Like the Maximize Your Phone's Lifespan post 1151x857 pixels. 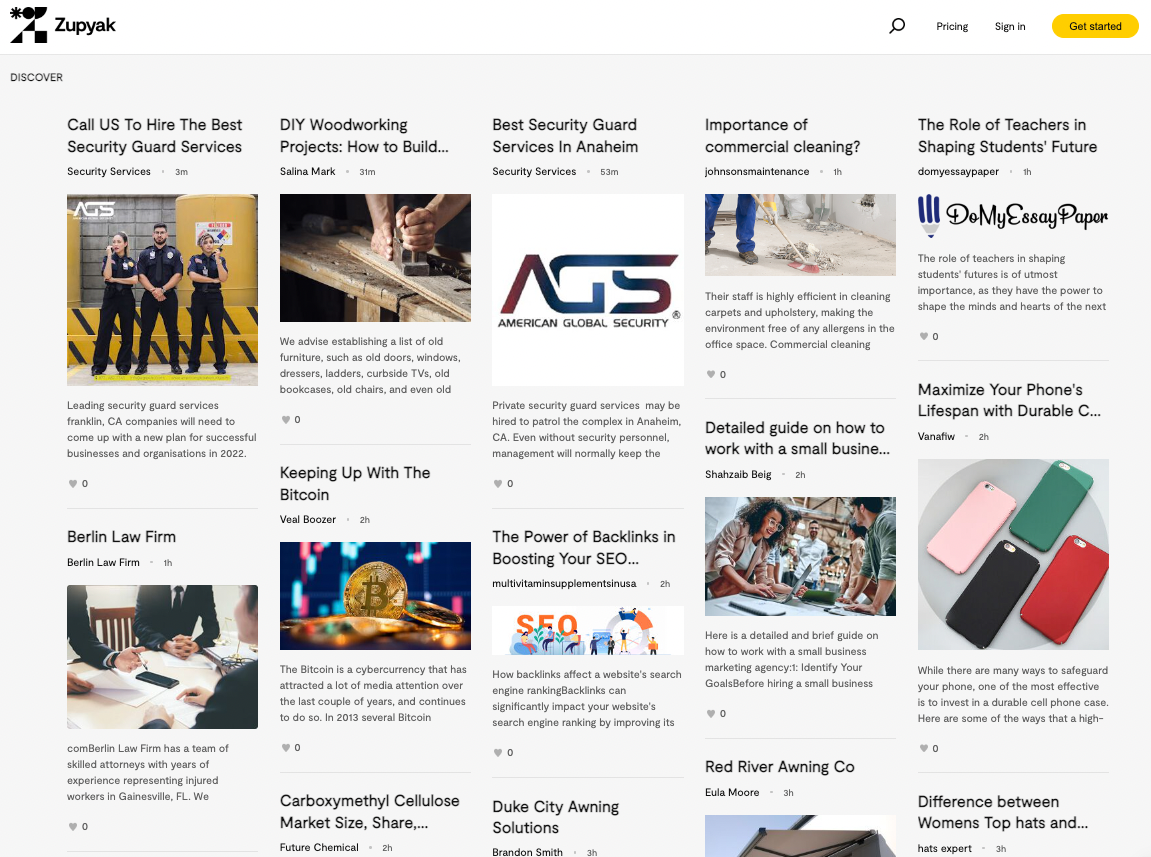point(923,748)
